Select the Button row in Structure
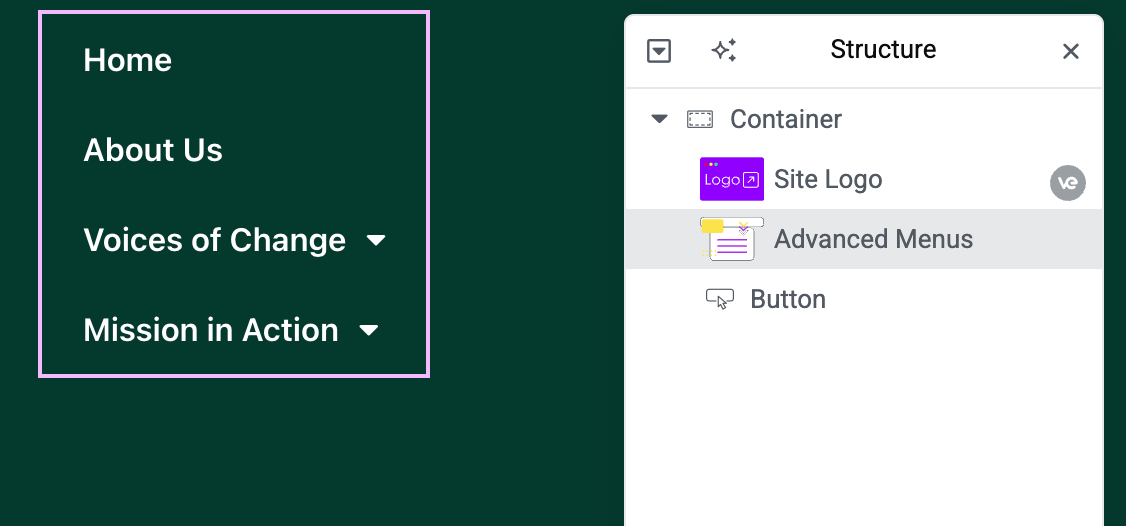Viewport: 1126px width, 526px height. pyautogui.click(x=864, y=299)
